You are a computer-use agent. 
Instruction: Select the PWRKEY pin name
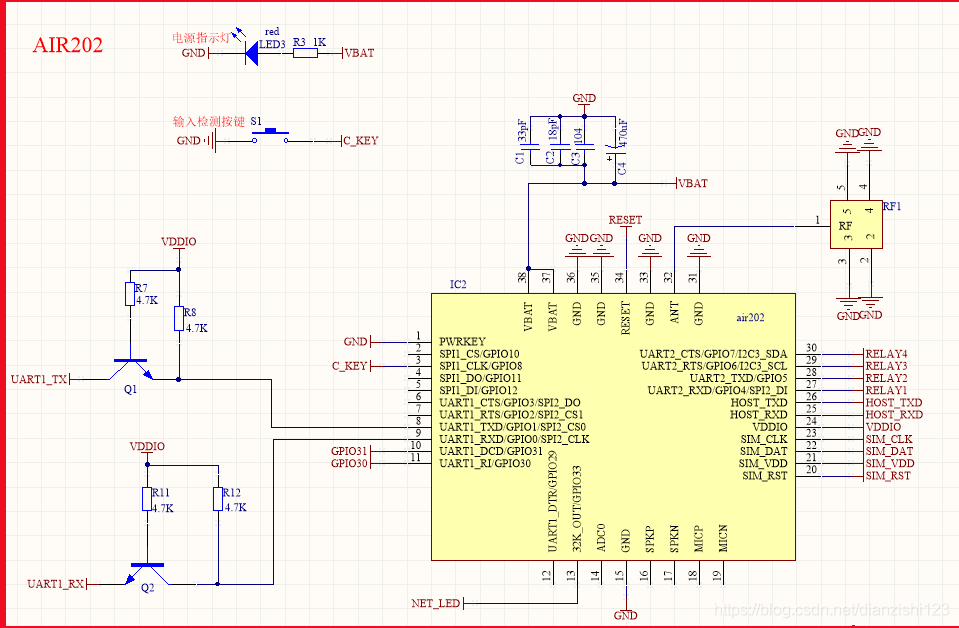click(462, 342)
